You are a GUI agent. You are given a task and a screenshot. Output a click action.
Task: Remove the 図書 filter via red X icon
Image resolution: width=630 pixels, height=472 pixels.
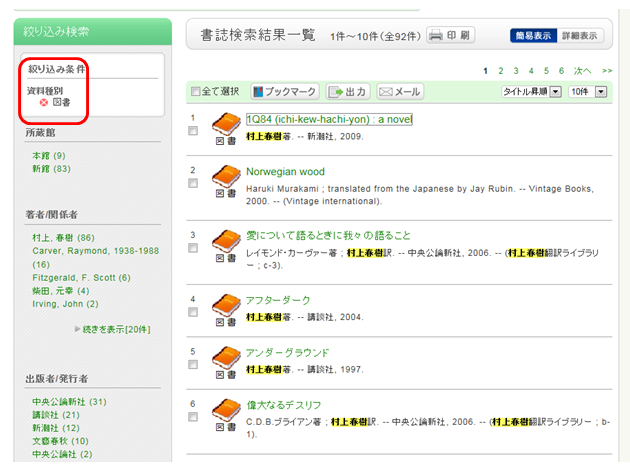click(43, 102)
